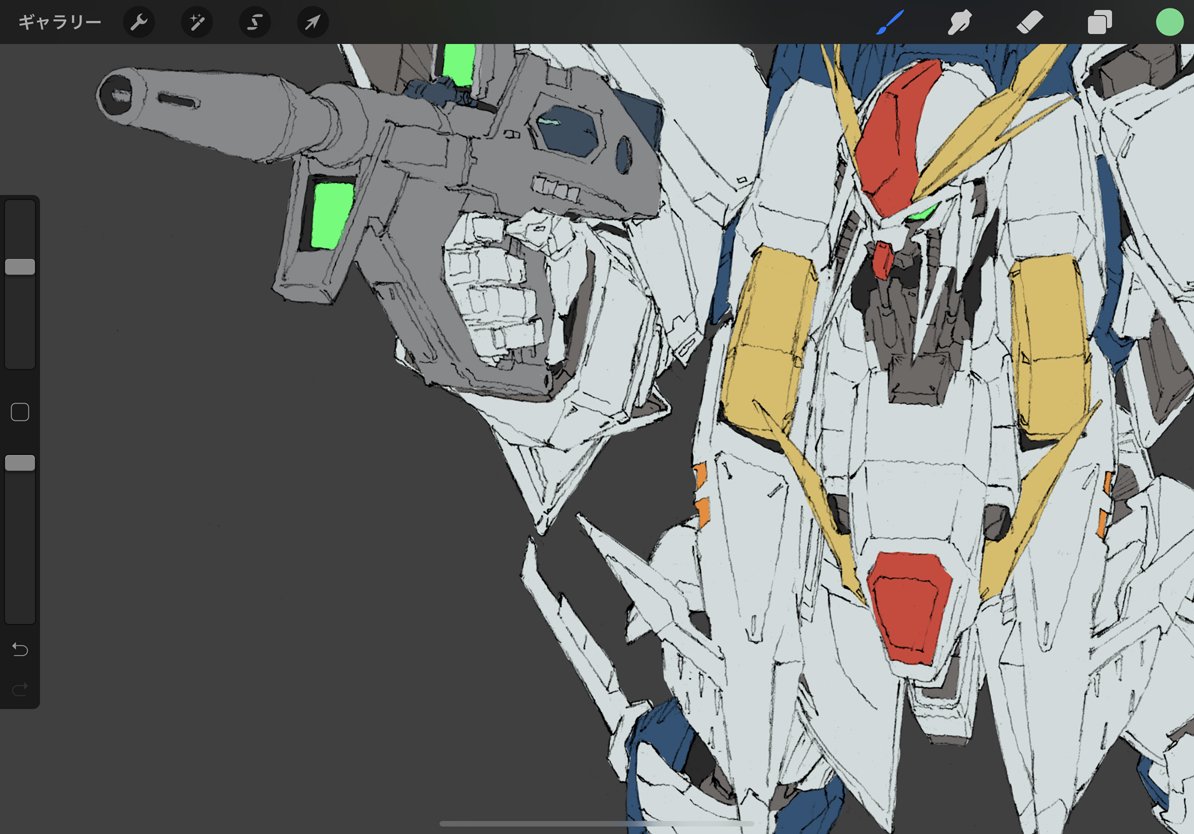Select the Eraser tool

click(1030, 22)
